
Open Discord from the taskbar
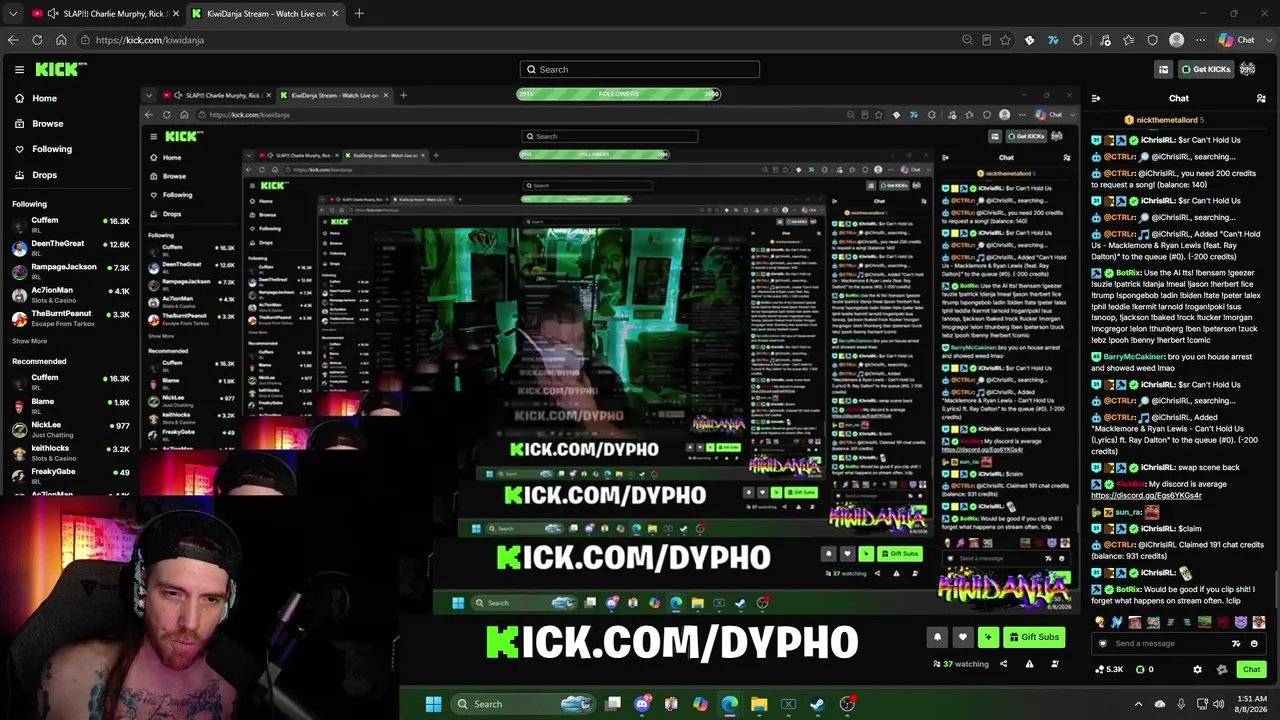coord(642,704)
